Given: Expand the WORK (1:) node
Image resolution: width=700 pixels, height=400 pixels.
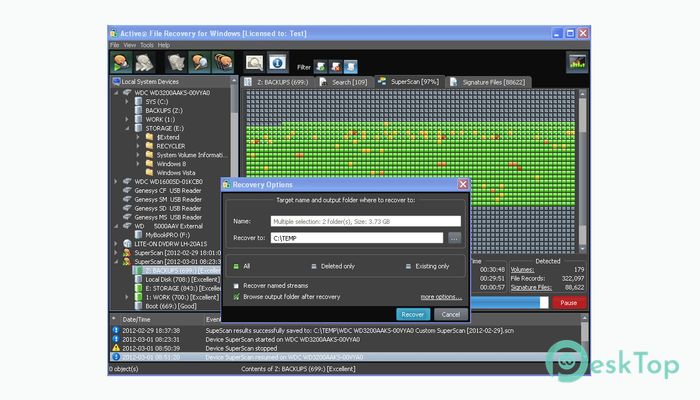Looking at the screenshot, I should coord(127,120).
